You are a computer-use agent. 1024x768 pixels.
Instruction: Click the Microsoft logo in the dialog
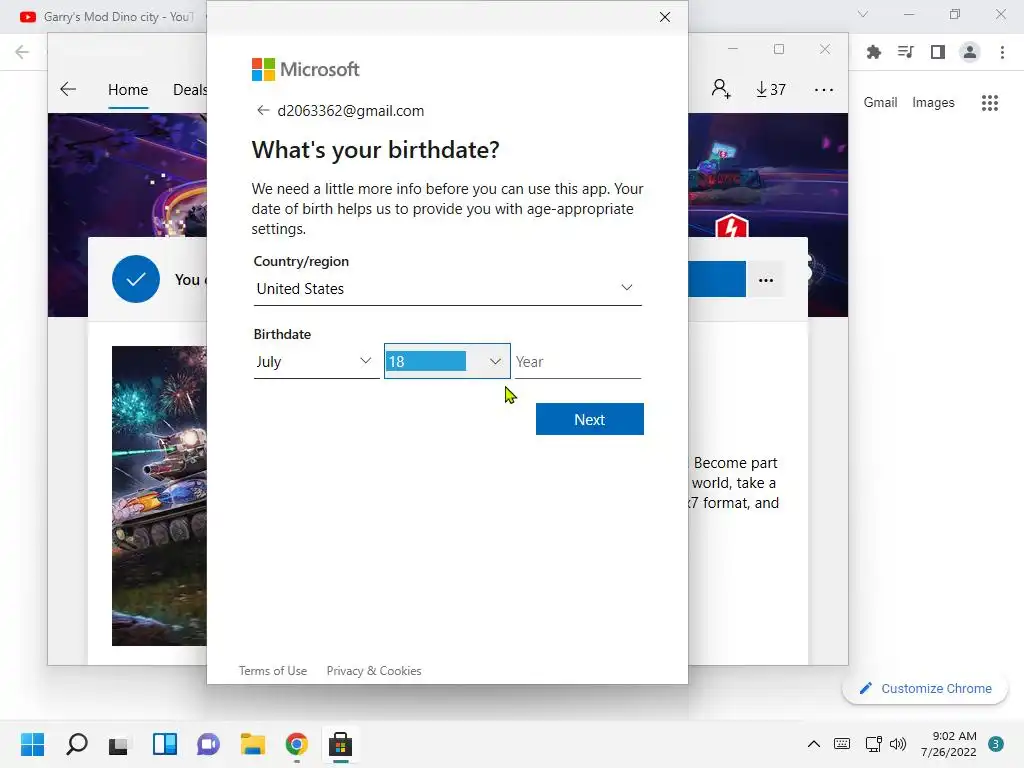[x=305, y=69]
